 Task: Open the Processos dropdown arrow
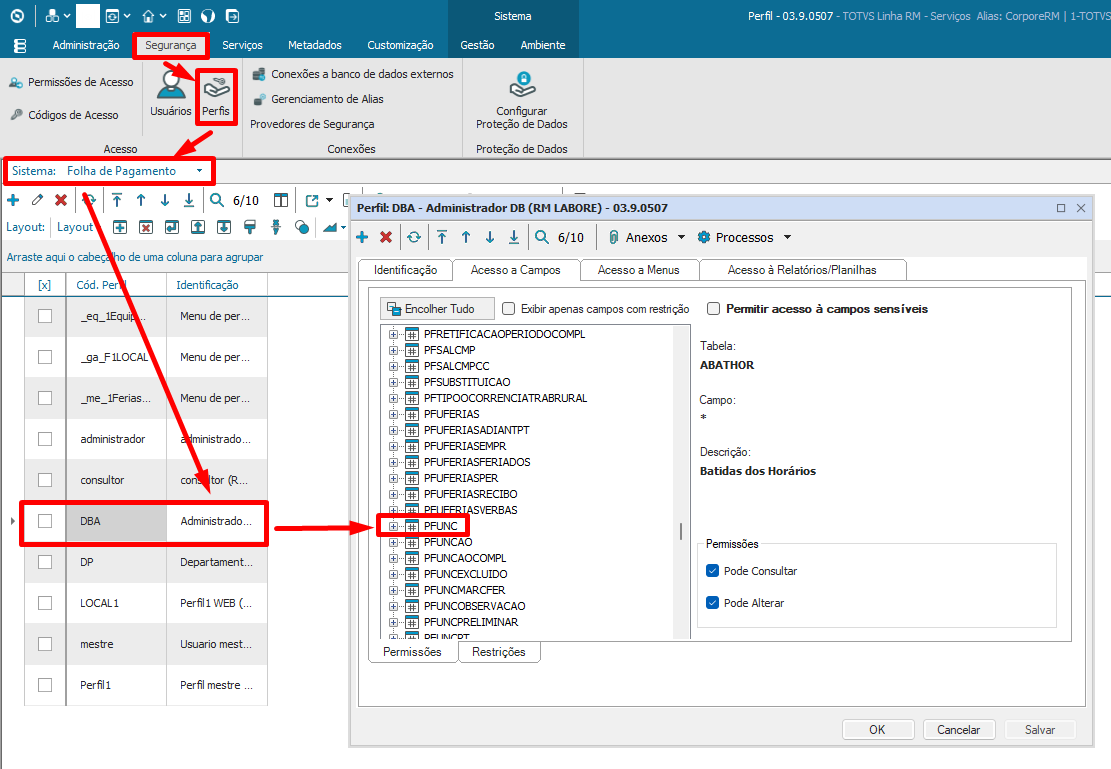tap(787, 237)
